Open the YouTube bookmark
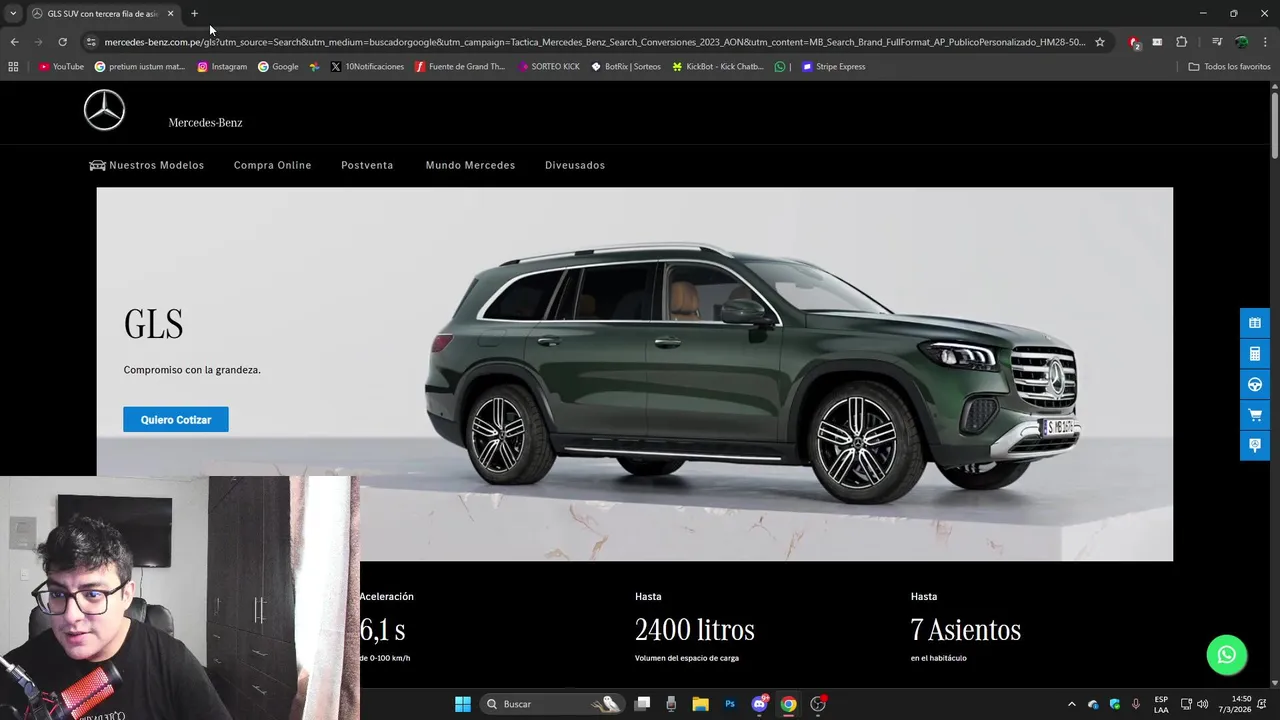The height and width of the screenshot is (720, 1280). (61, 67)
